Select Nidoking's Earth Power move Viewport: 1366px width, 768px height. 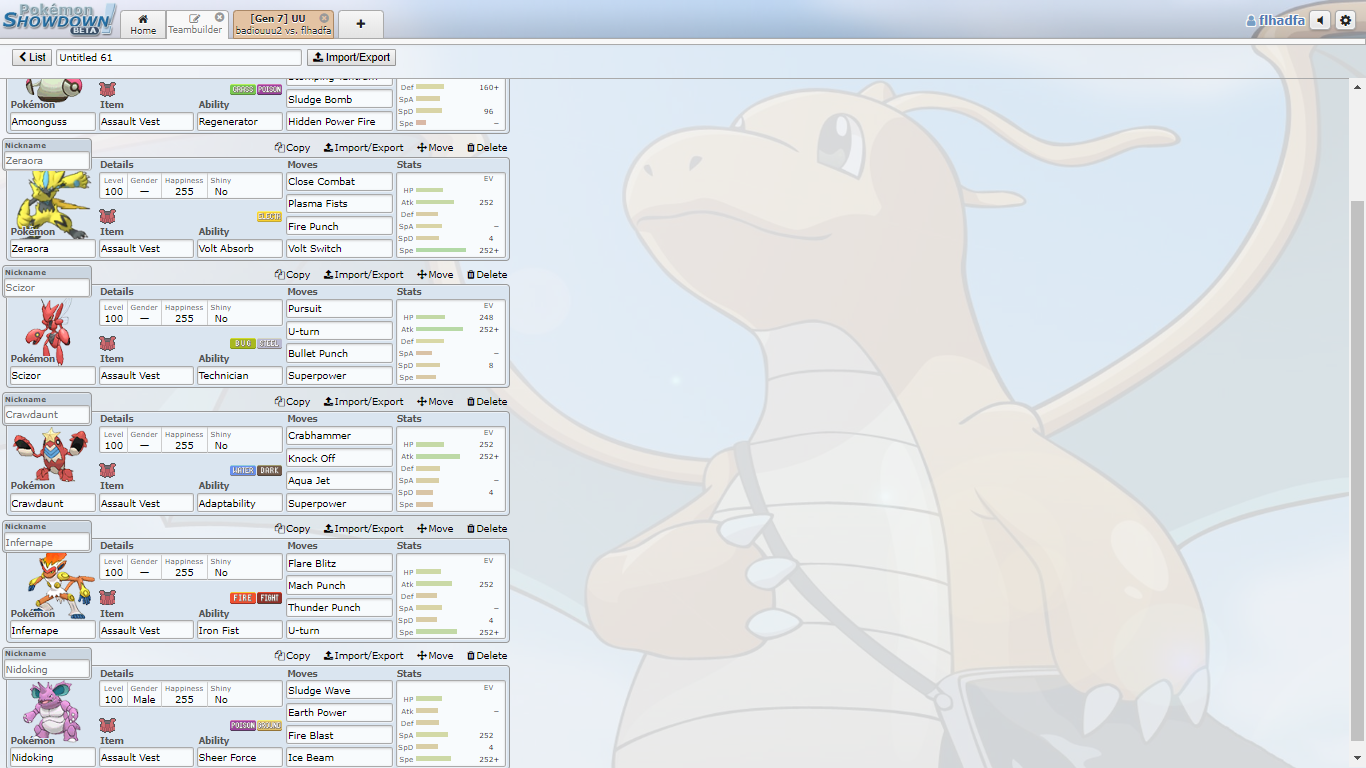(x=339, y=712)
